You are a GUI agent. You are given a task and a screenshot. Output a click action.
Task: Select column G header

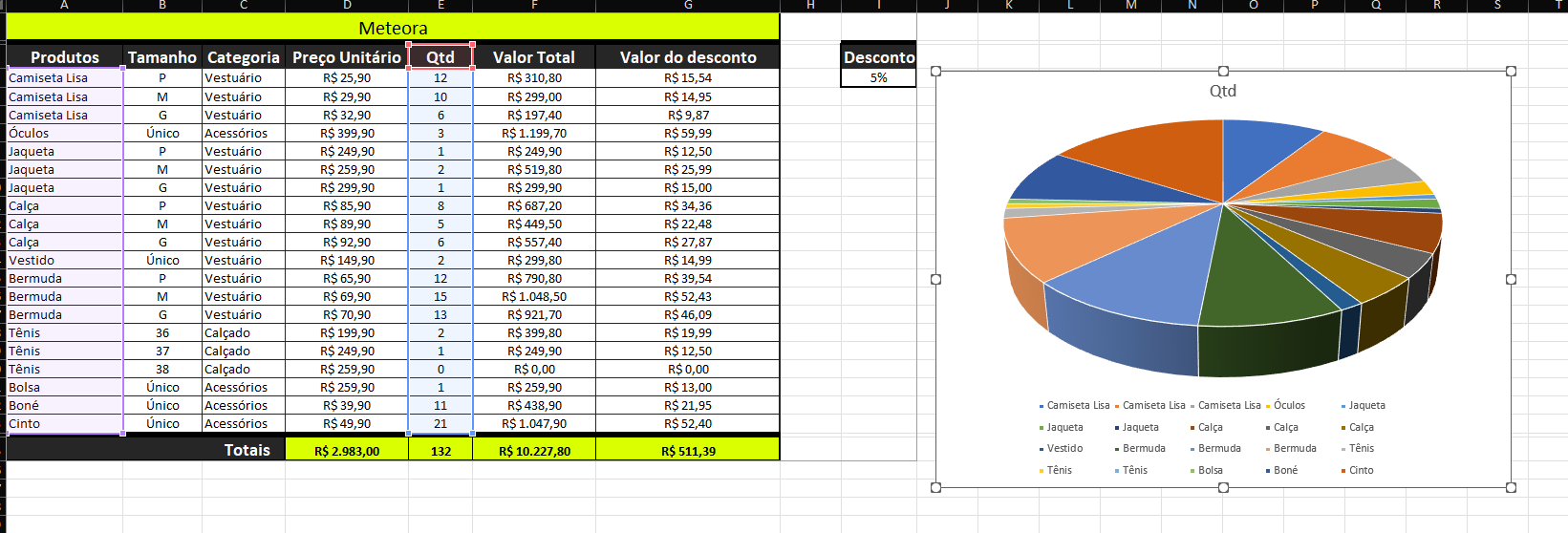click(x=688, y=5)
